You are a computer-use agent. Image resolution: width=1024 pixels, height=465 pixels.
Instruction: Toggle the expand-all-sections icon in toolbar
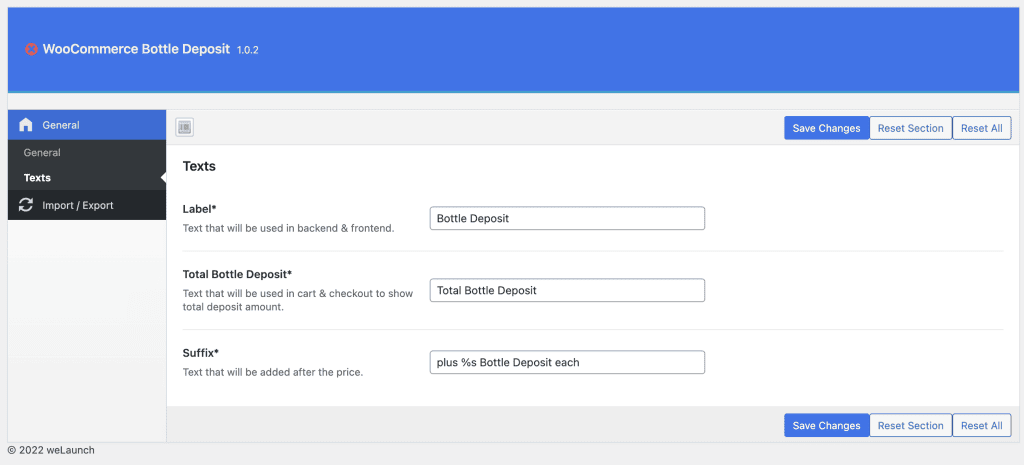[x=184, y=128]
